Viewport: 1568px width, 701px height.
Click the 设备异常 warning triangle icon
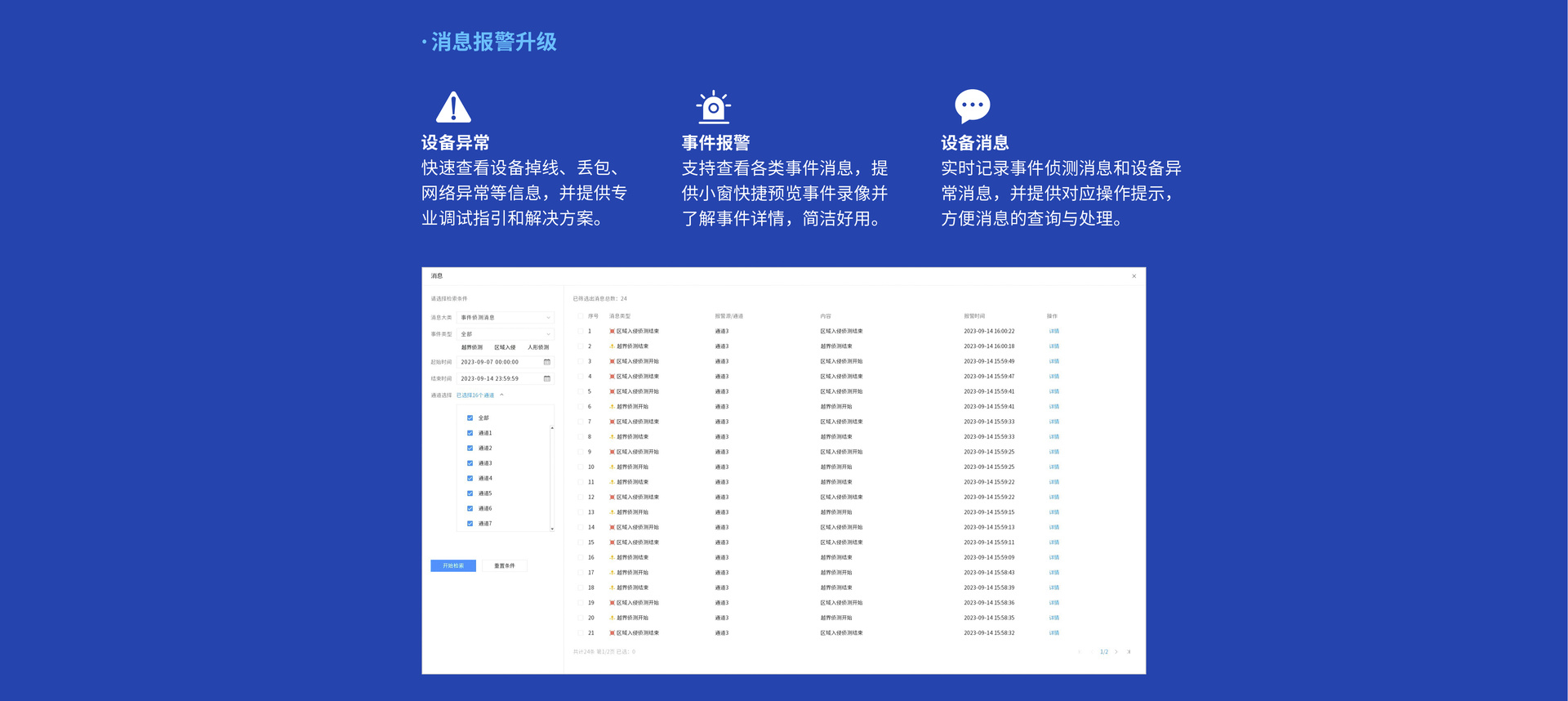[453, 107]
